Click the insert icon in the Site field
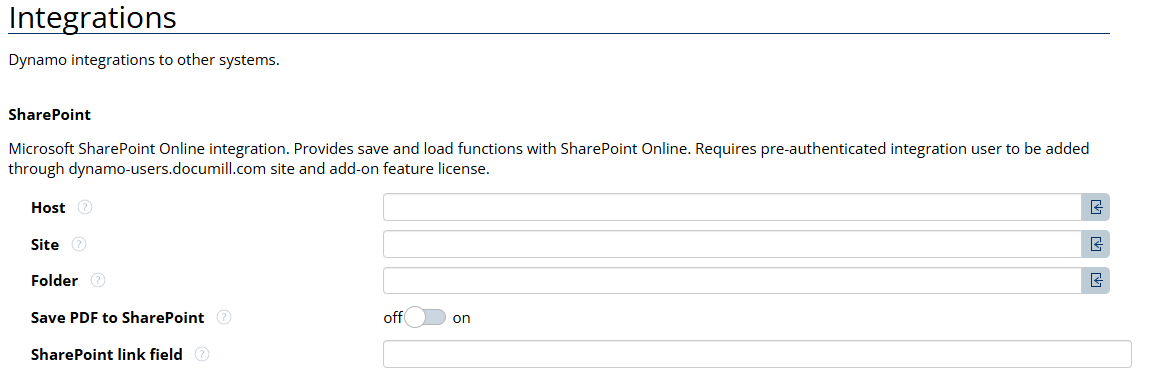The image size is (1149, 381). click(x=1096, y=244)
